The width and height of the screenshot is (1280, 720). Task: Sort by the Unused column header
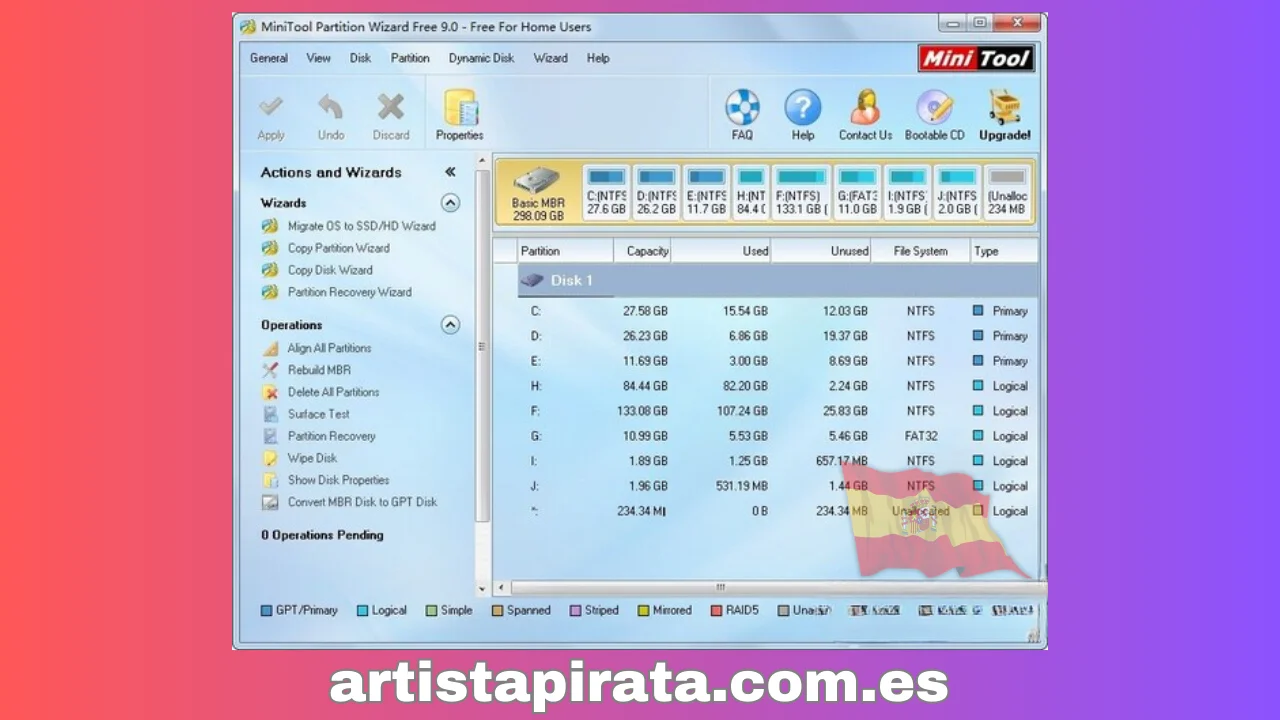(821, 251)
